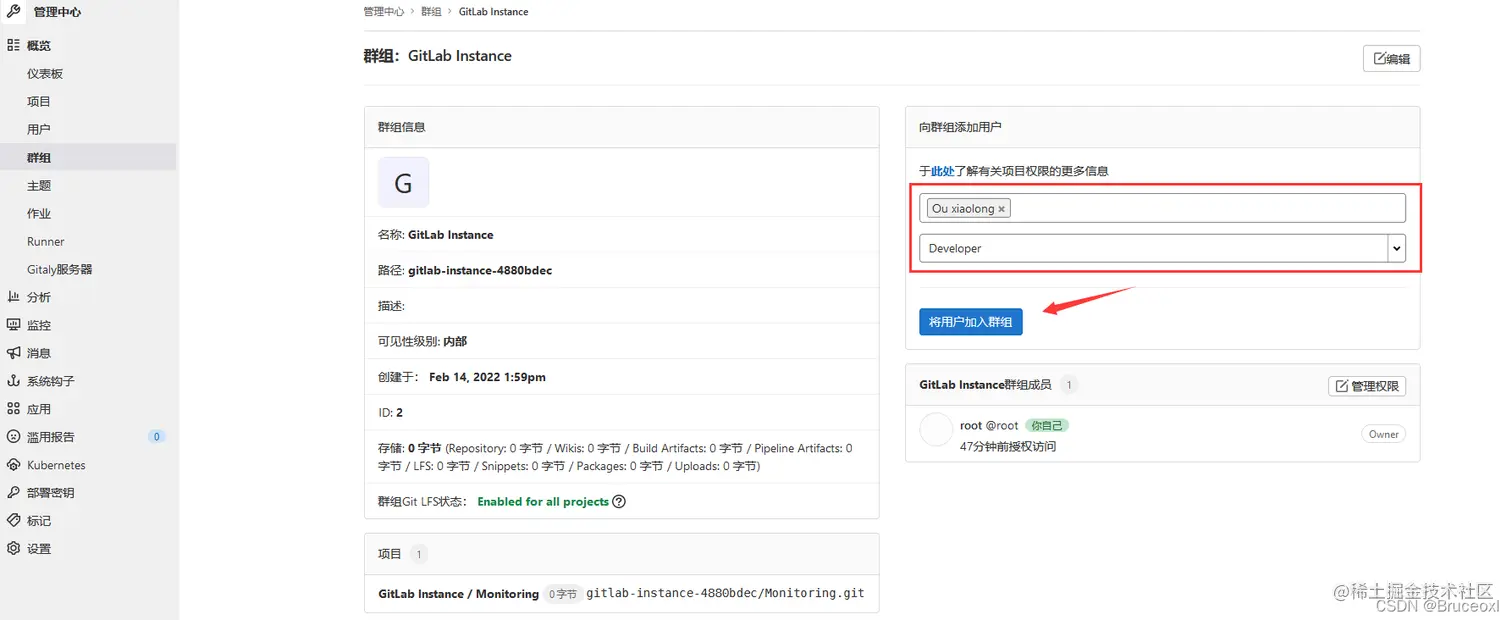1512x620 pixels.
Task: Open Kubernetes in the sidebar
Action: 56,465
